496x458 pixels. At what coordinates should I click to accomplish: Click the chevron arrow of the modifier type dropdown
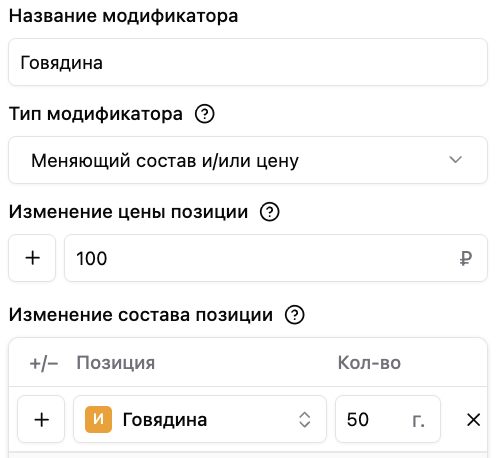click(x=455, y=160)
